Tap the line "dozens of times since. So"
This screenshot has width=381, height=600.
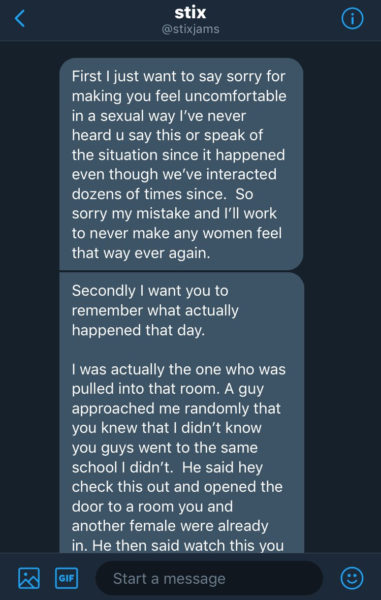(x=162, y=194)
